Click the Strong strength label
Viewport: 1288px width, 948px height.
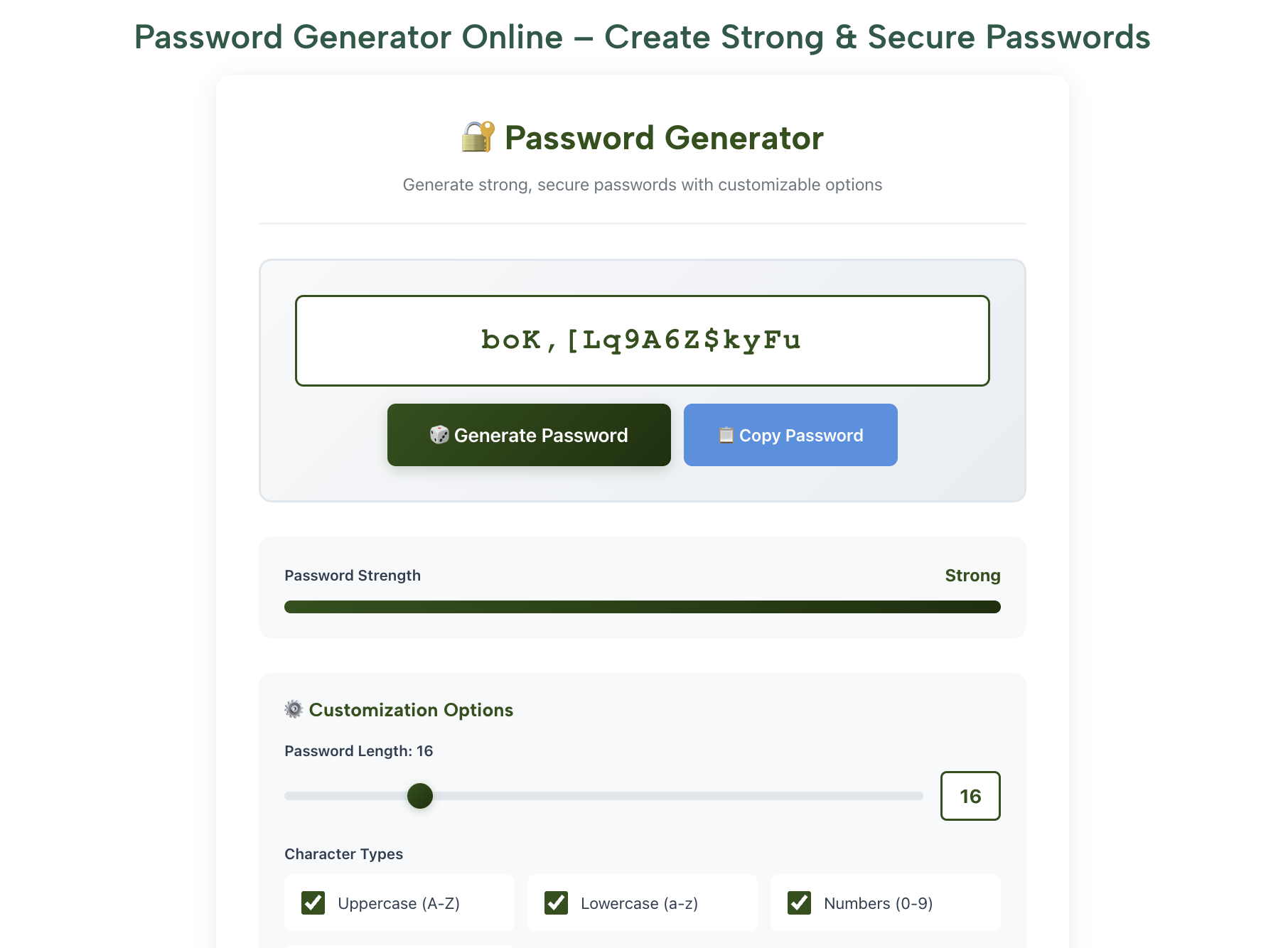click(972, 575)
